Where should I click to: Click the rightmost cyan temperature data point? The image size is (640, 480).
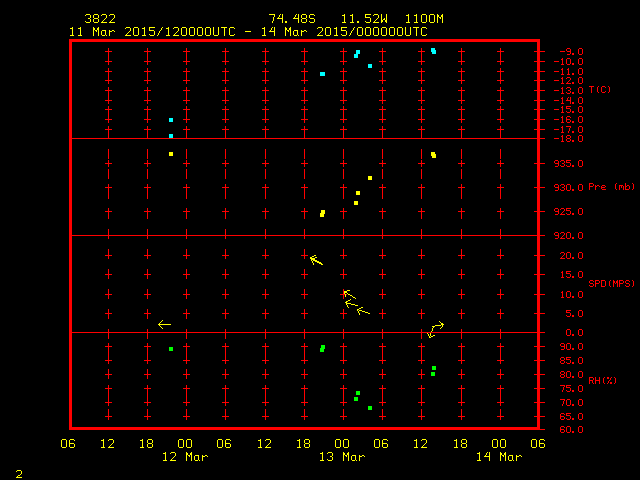[433, 50]
